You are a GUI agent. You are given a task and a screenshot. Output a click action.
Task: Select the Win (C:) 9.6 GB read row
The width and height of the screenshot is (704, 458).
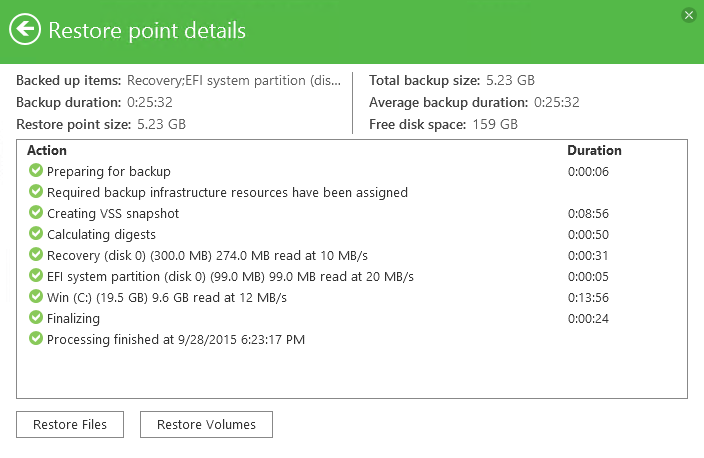(352, 298)
